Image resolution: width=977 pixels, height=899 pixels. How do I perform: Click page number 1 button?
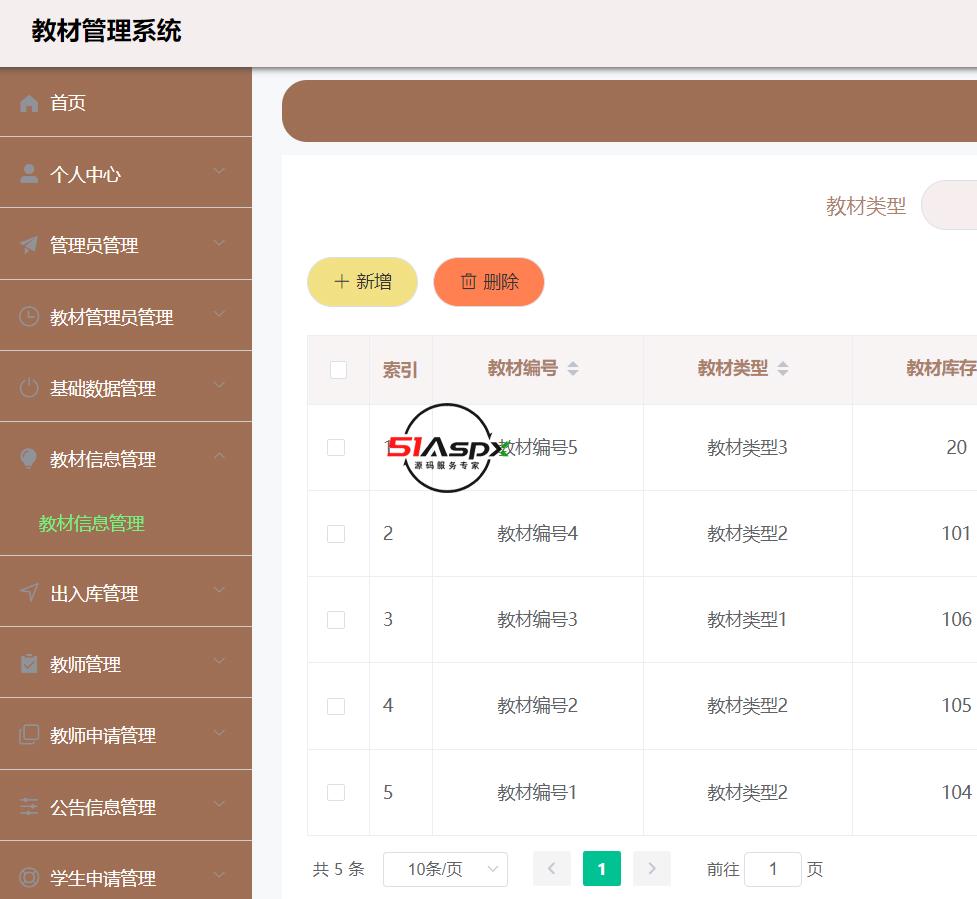601,868
